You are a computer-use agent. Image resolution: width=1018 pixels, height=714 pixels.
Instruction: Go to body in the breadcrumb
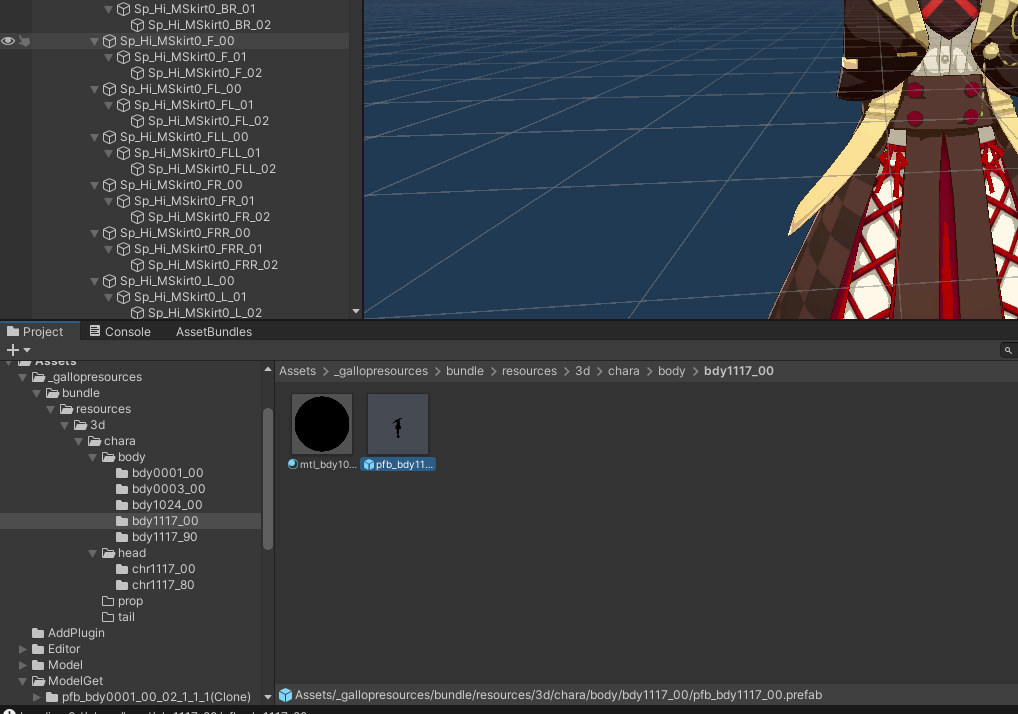tap(671, 371)
